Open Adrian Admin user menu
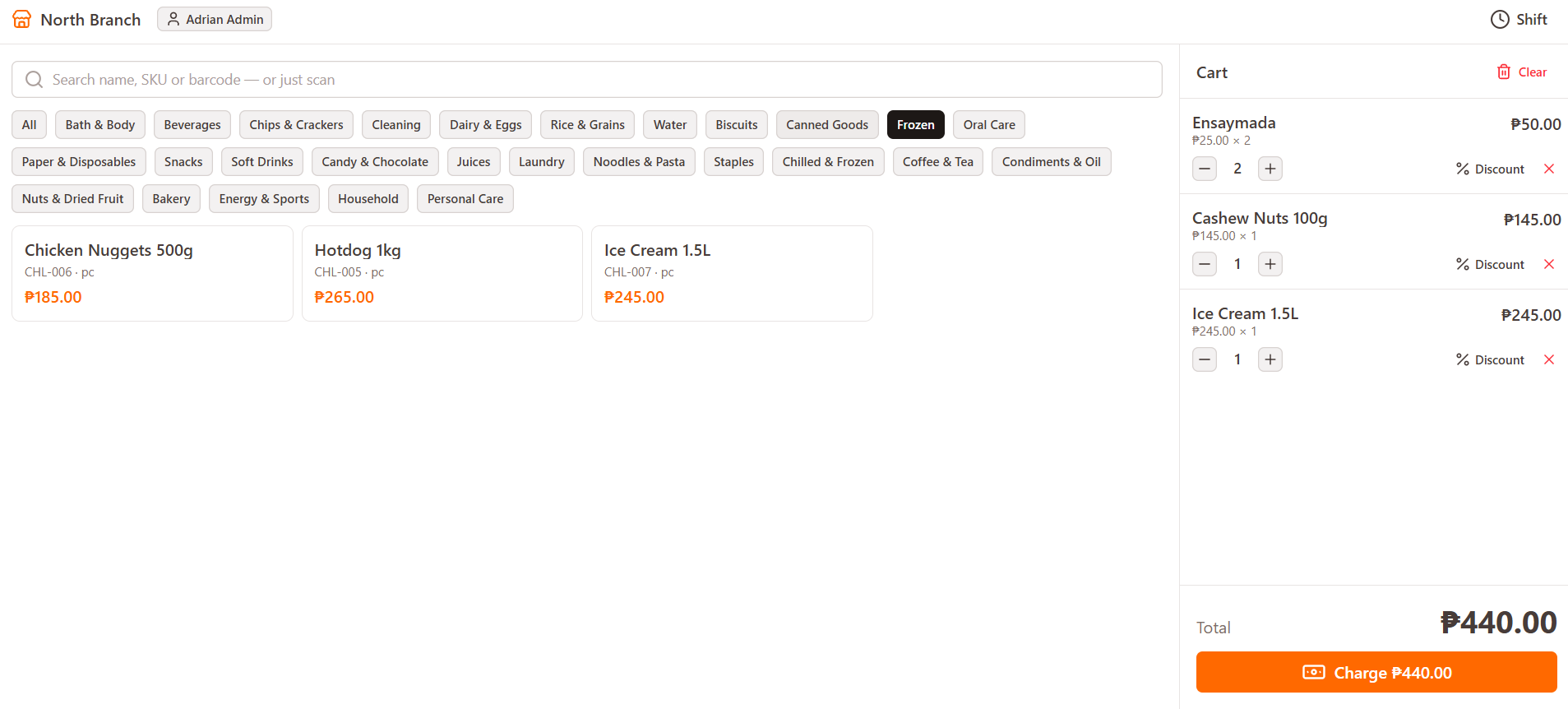The width and height of the screenshot is (1568, 709). [215, 19]
